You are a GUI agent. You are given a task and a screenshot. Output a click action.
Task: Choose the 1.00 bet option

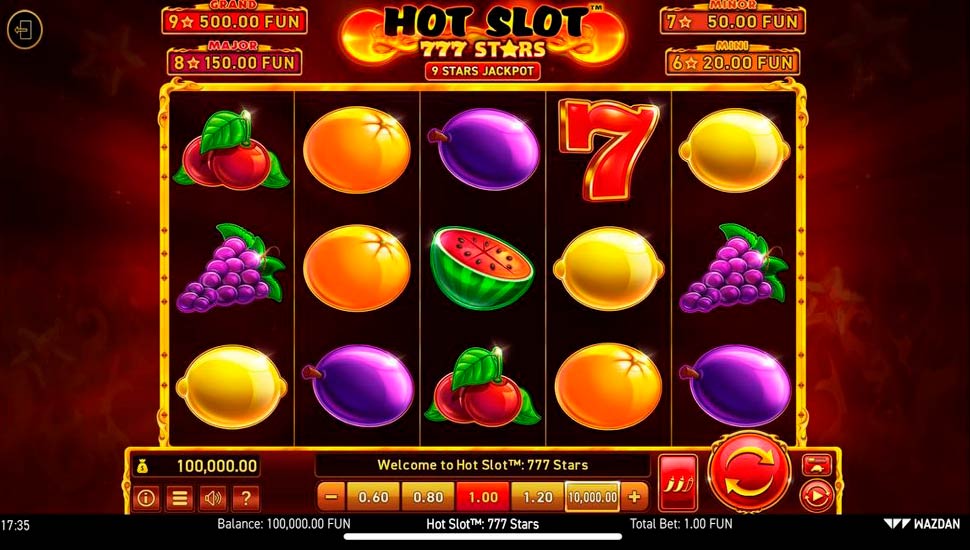point(483,497)
